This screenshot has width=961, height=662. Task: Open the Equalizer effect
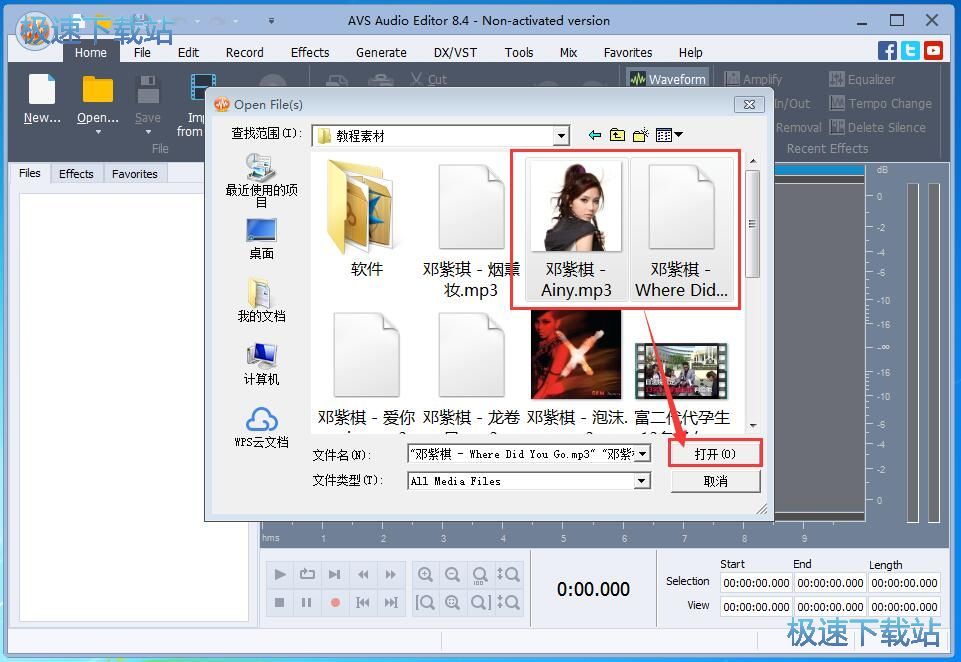click(862, 79)
